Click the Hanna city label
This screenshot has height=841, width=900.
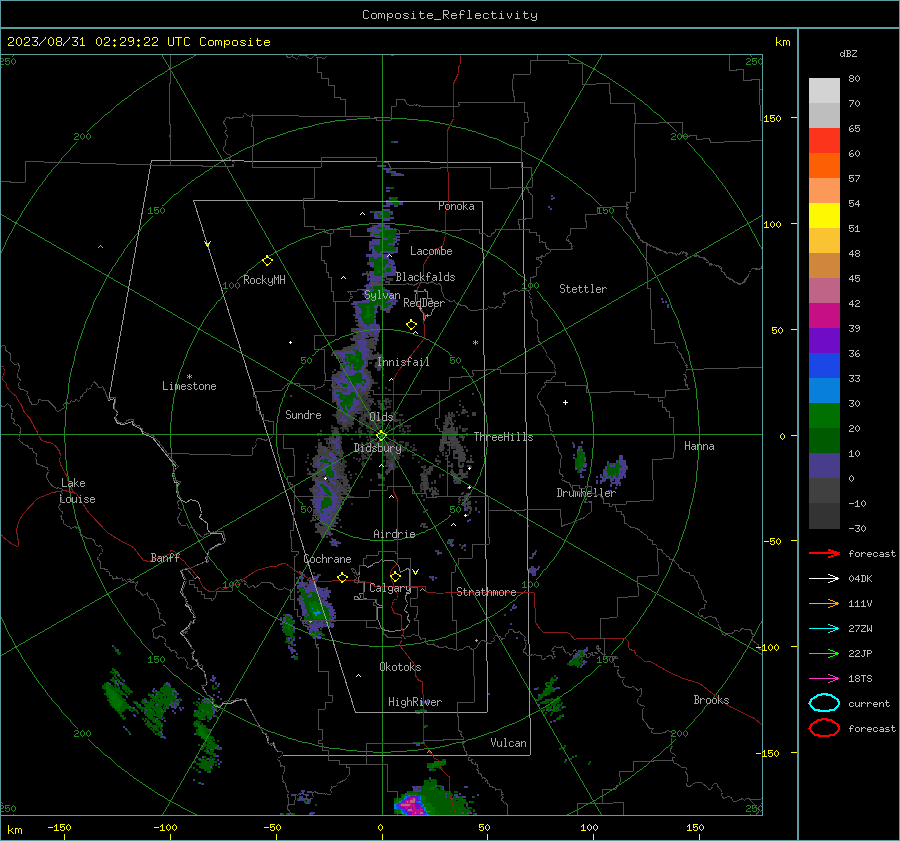[699, 446]
